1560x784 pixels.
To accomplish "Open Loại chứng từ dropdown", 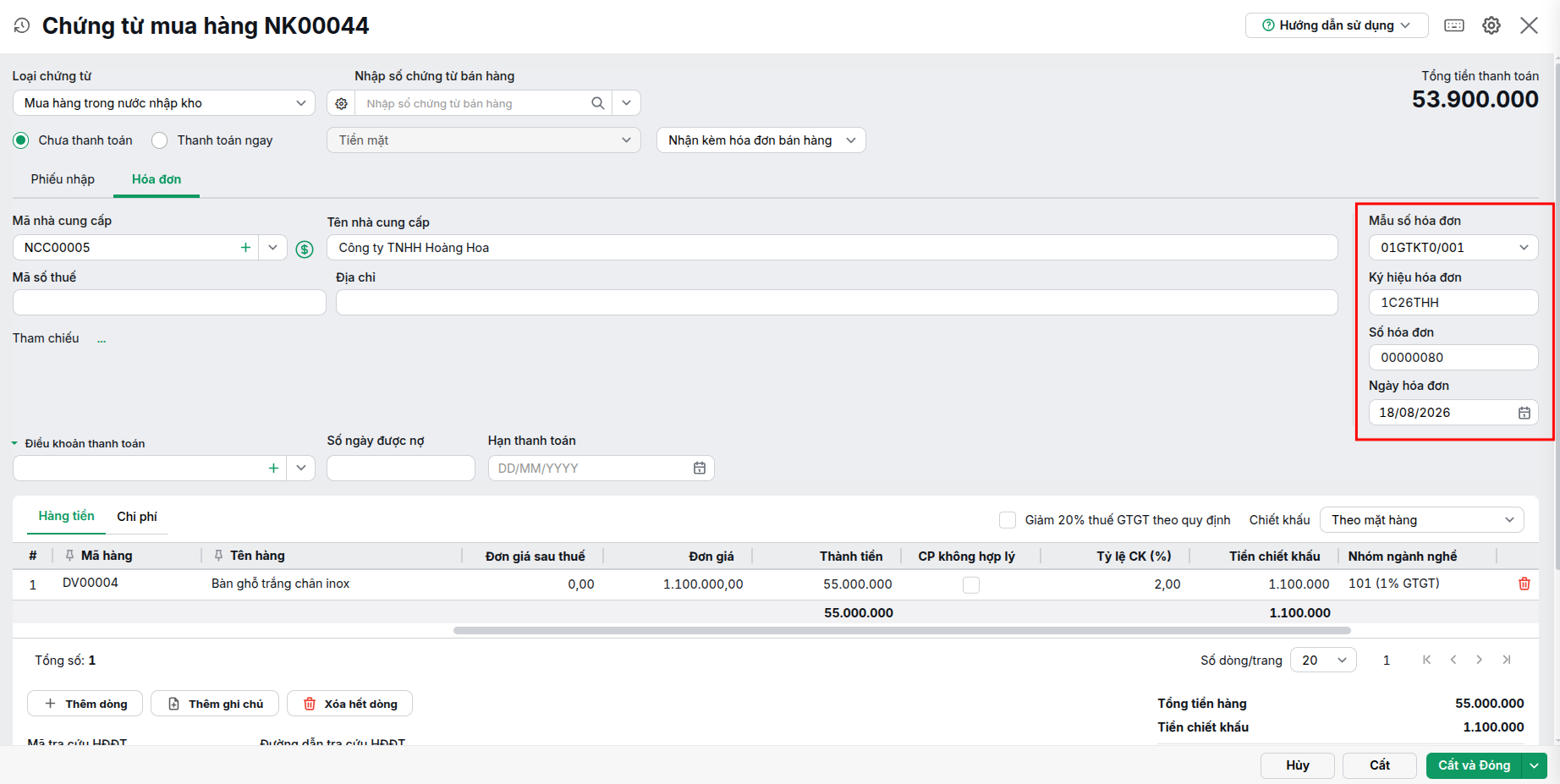I will [x=164, y=103].
